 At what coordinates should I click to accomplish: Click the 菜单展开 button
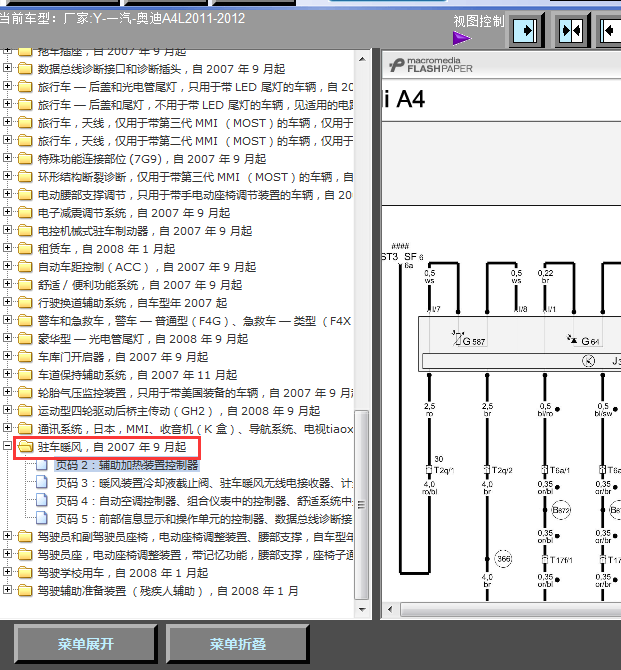coord(85,644)
